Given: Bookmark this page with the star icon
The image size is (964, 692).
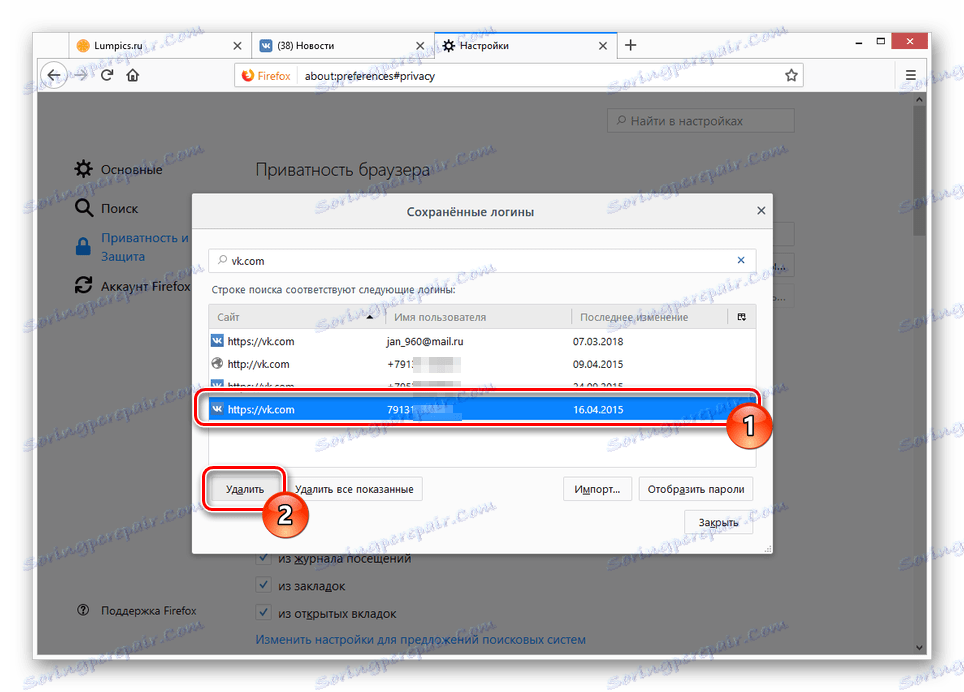Looking at the screenshot, I should coord(791,76).
